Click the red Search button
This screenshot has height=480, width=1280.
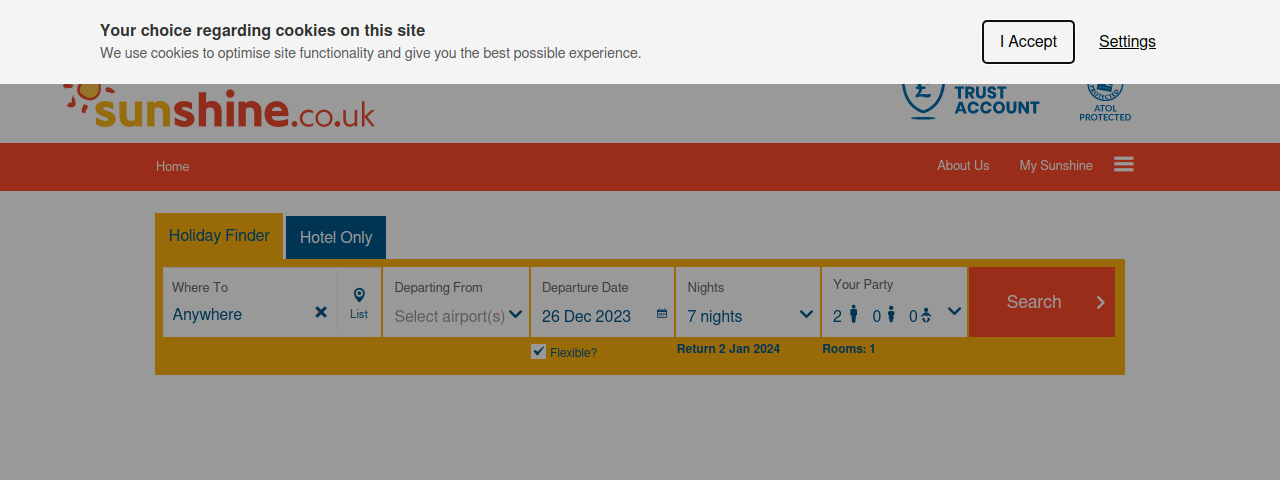tap(1042, 302)
